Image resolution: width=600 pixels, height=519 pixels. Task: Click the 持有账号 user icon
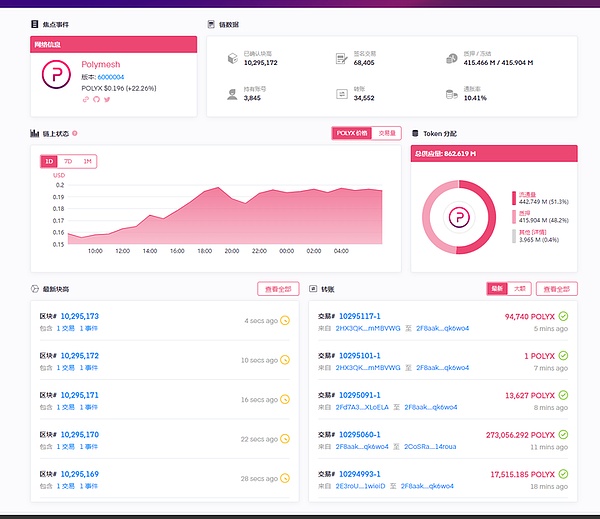point(232,93)
